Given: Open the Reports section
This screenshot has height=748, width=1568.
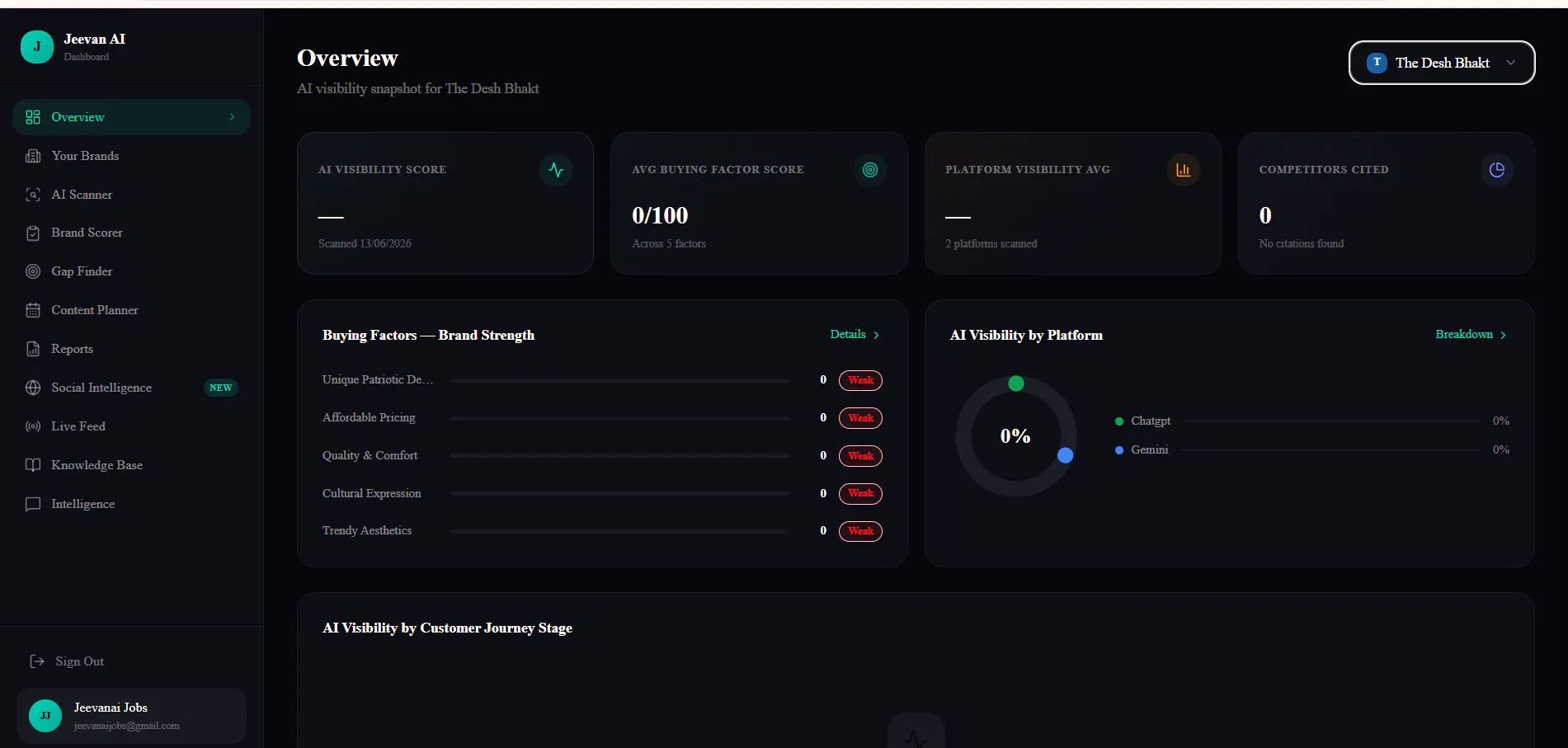Looking at the screenshot, I should [131, 349].
